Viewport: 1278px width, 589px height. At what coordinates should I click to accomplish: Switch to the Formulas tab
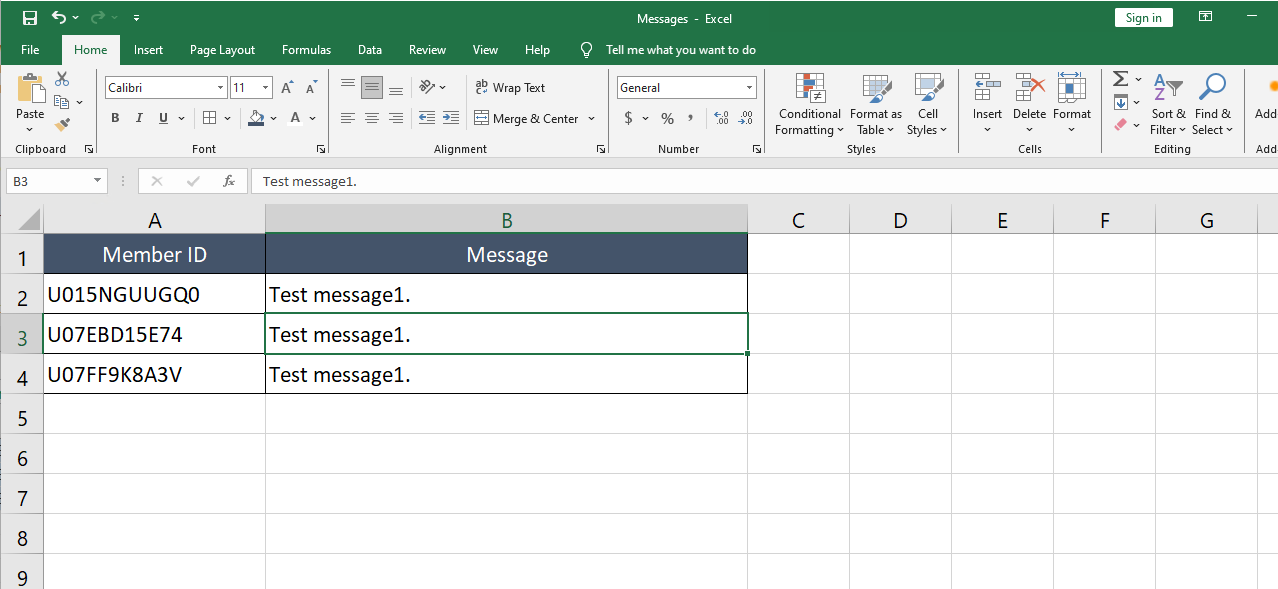pyautogui.click(x=306, y=50)
